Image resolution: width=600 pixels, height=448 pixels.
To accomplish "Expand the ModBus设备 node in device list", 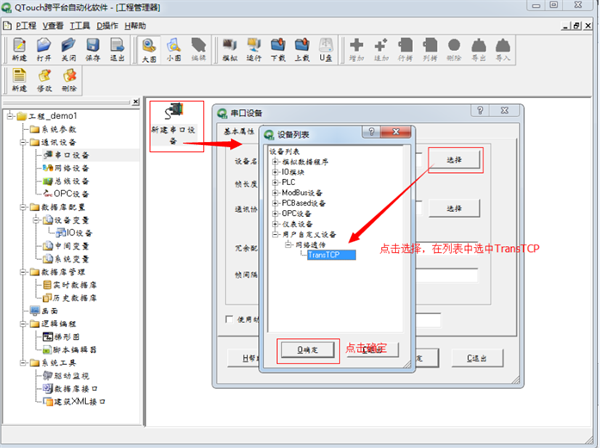I will coord(276,192).
